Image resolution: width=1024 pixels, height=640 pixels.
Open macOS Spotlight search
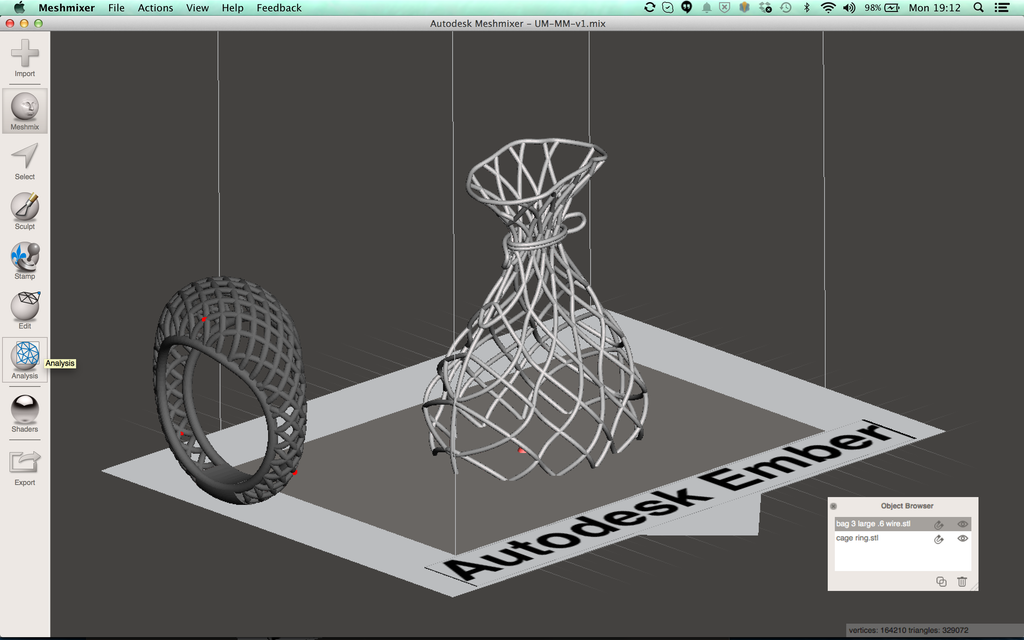(978, 8)
